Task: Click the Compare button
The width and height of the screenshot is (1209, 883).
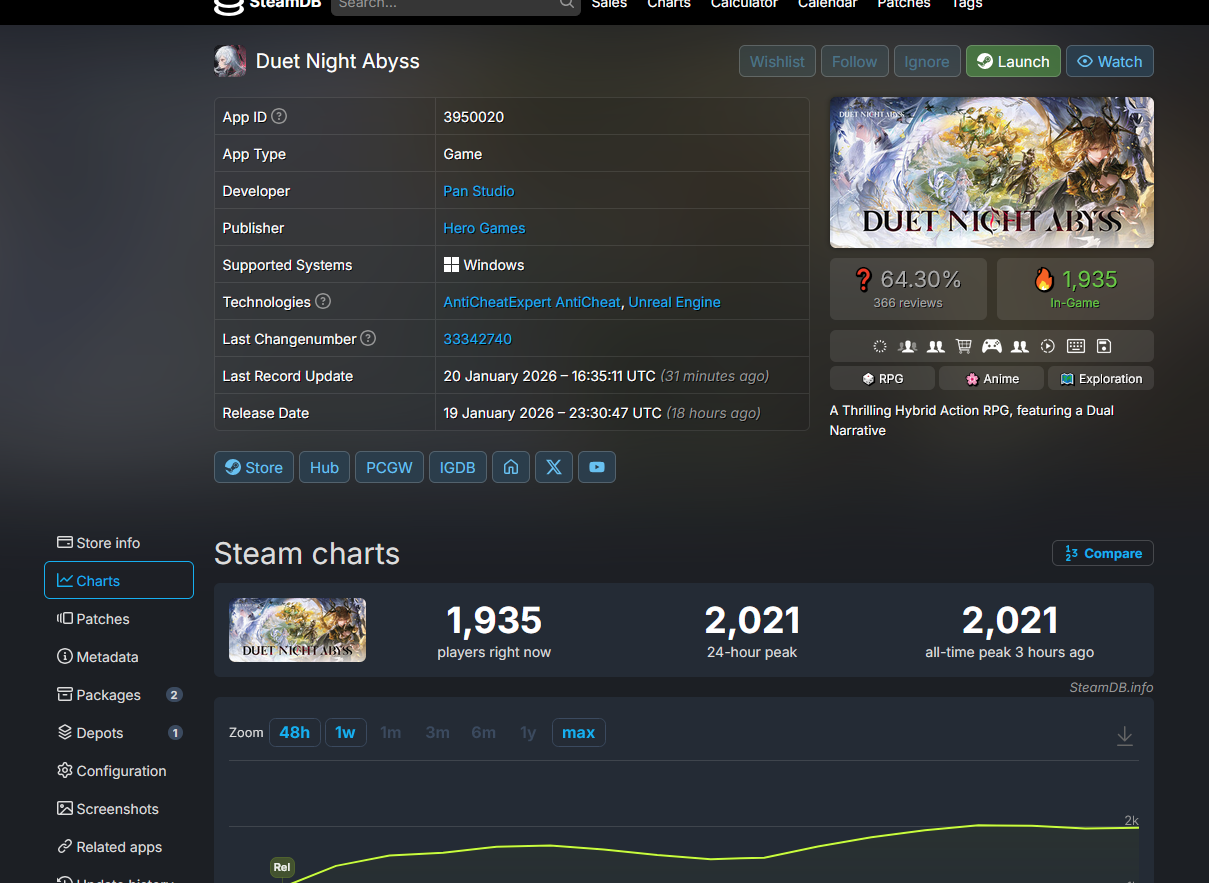Action: click(1103, 553)
